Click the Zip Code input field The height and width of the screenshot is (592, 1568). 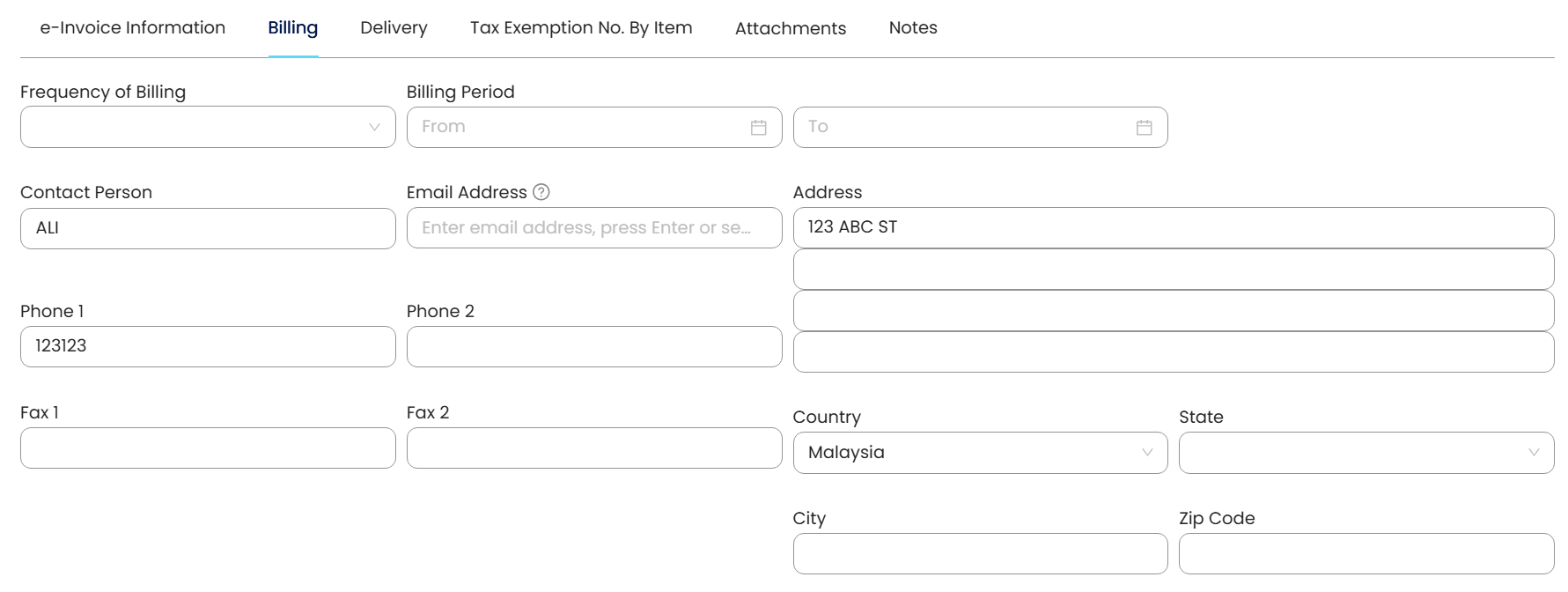tap(1366, 553)
